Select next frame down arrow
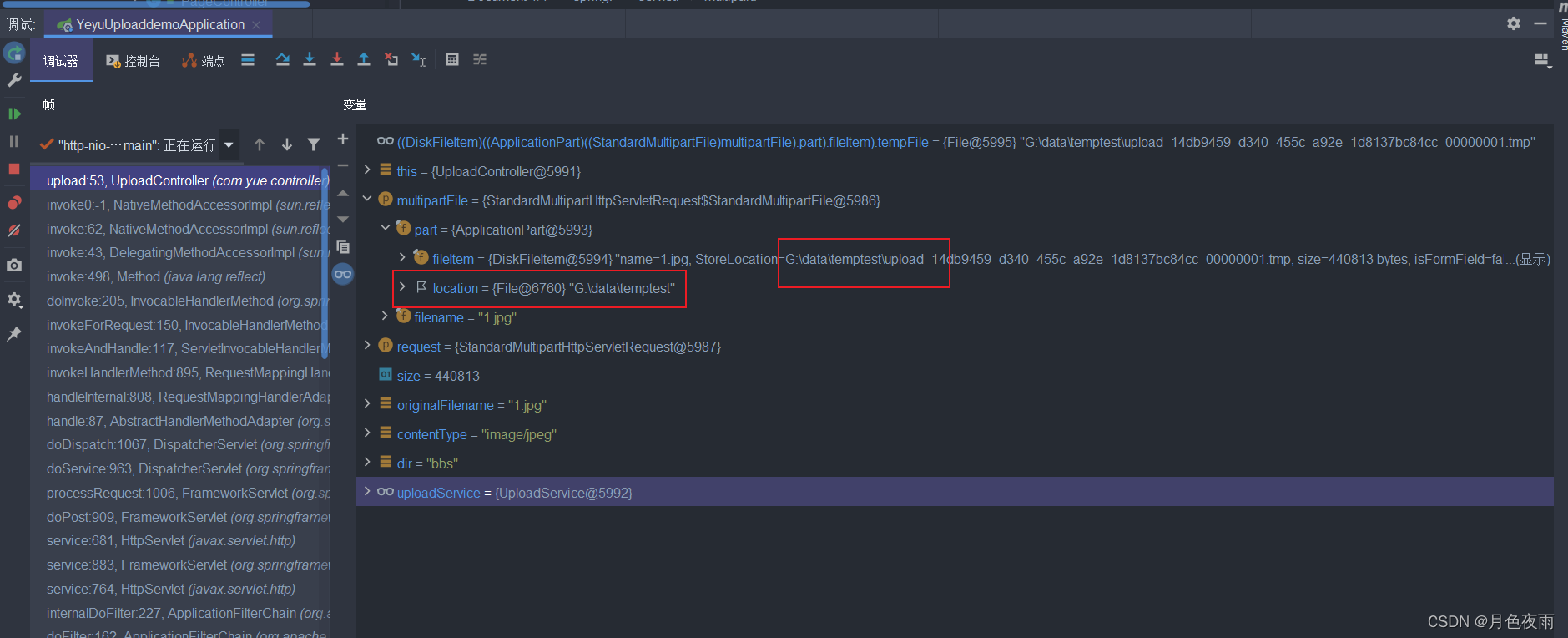 coord(287,145)
